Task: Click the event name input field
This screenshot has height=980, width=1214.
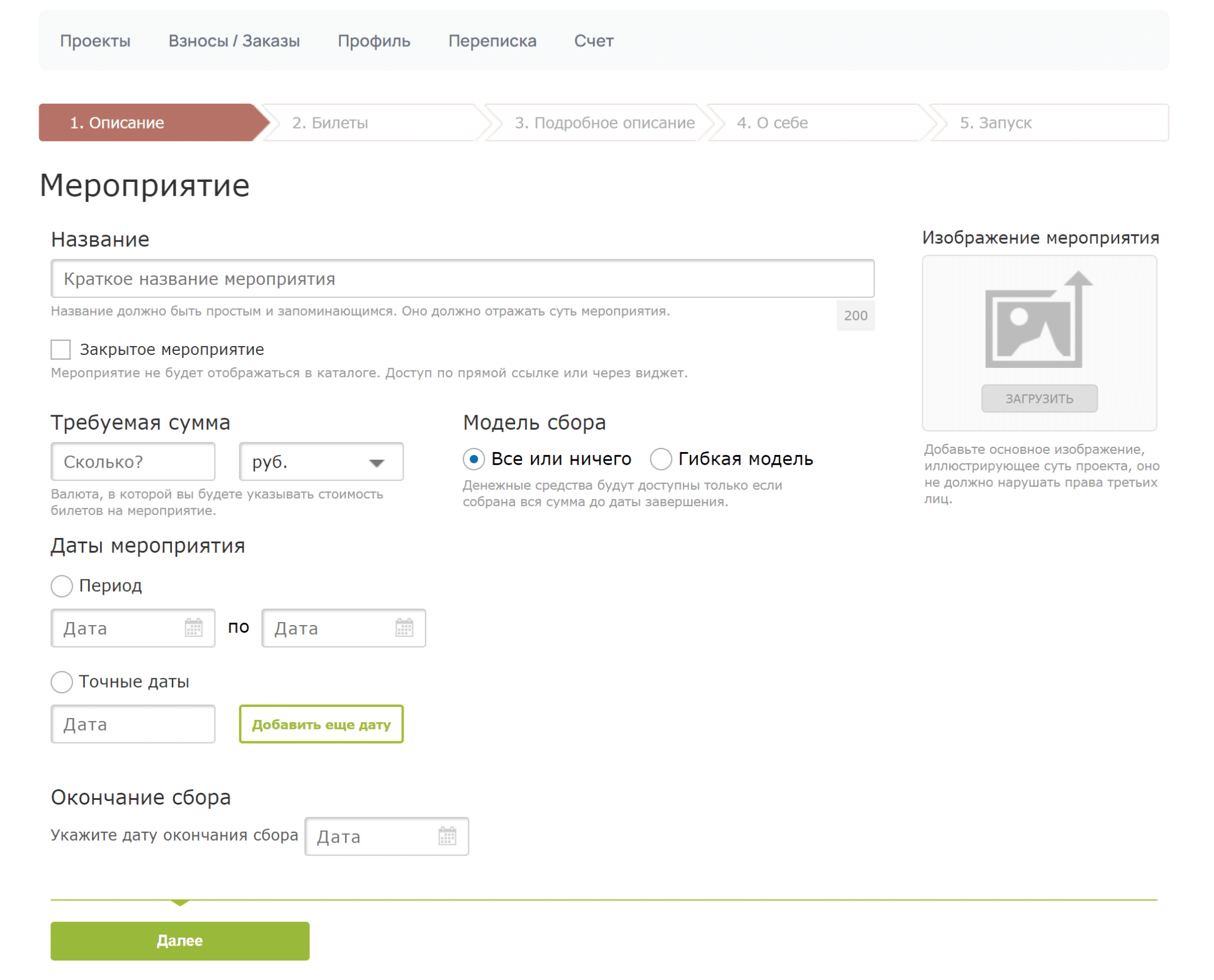Action: (x=462, y=278)
